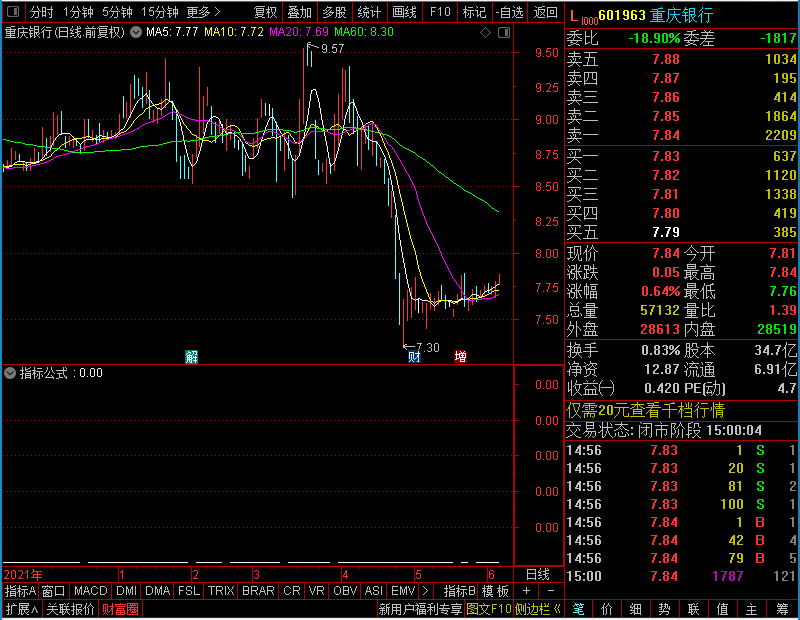
Task: Click the 财 marker on the chart
Action: [x=414, y=357]
